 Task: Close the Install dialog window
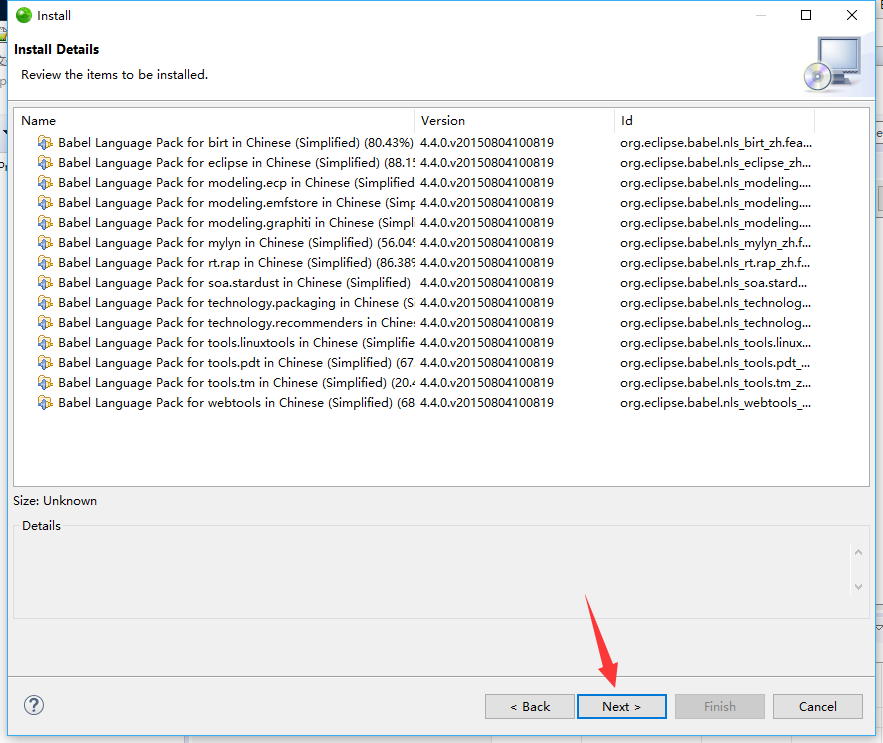point(852,15)
